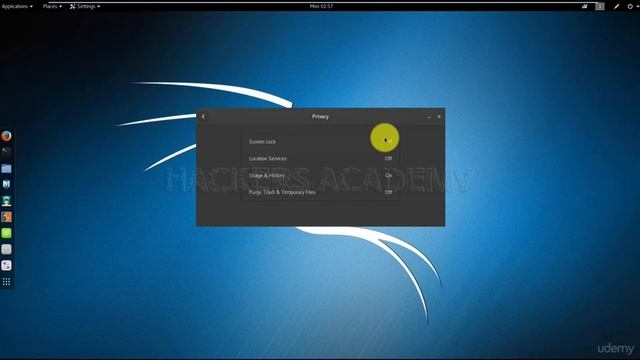Open Purge Trash & Temporary Files row

(x=320, y=192)
